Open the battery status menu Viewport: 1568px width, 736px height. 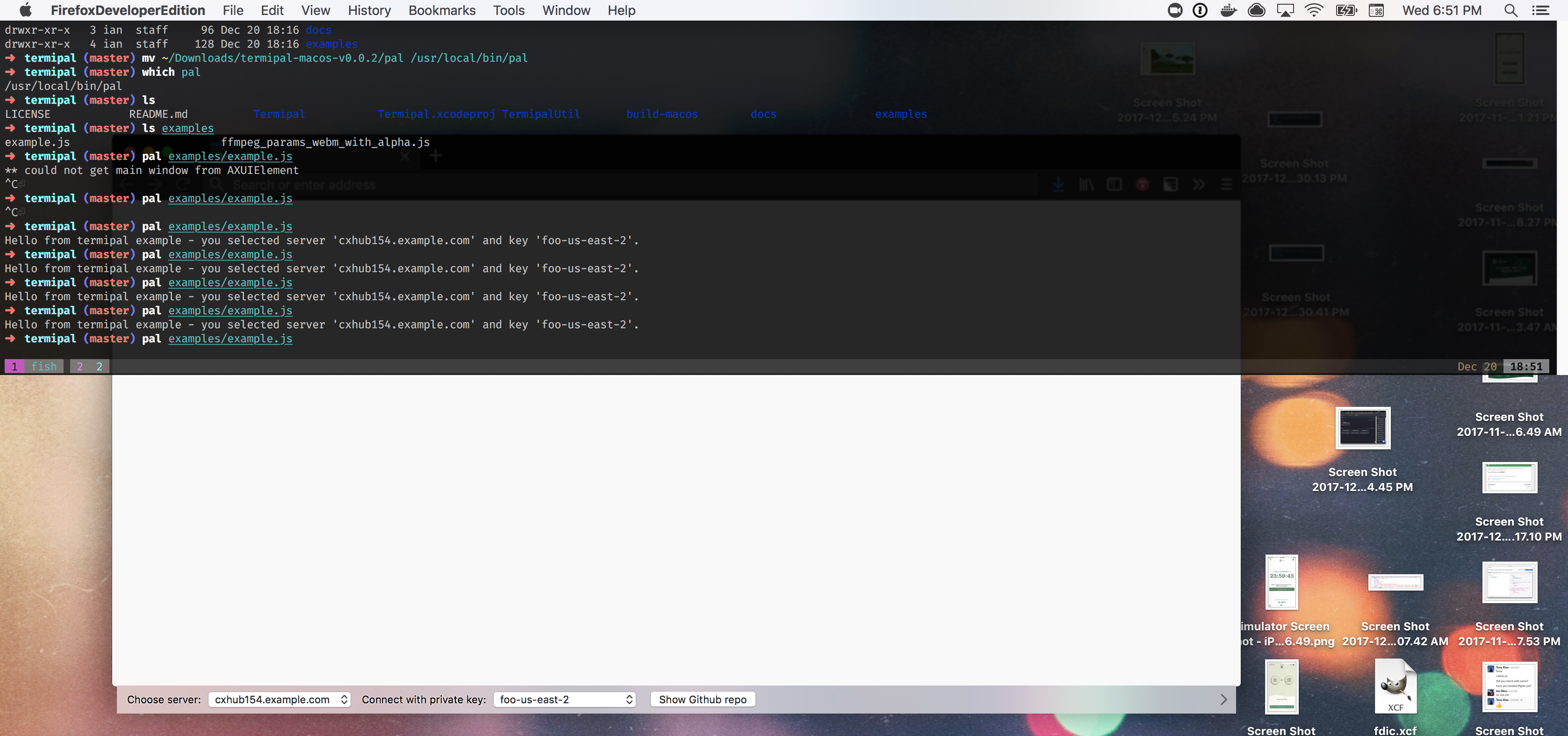click(1346, 10)
